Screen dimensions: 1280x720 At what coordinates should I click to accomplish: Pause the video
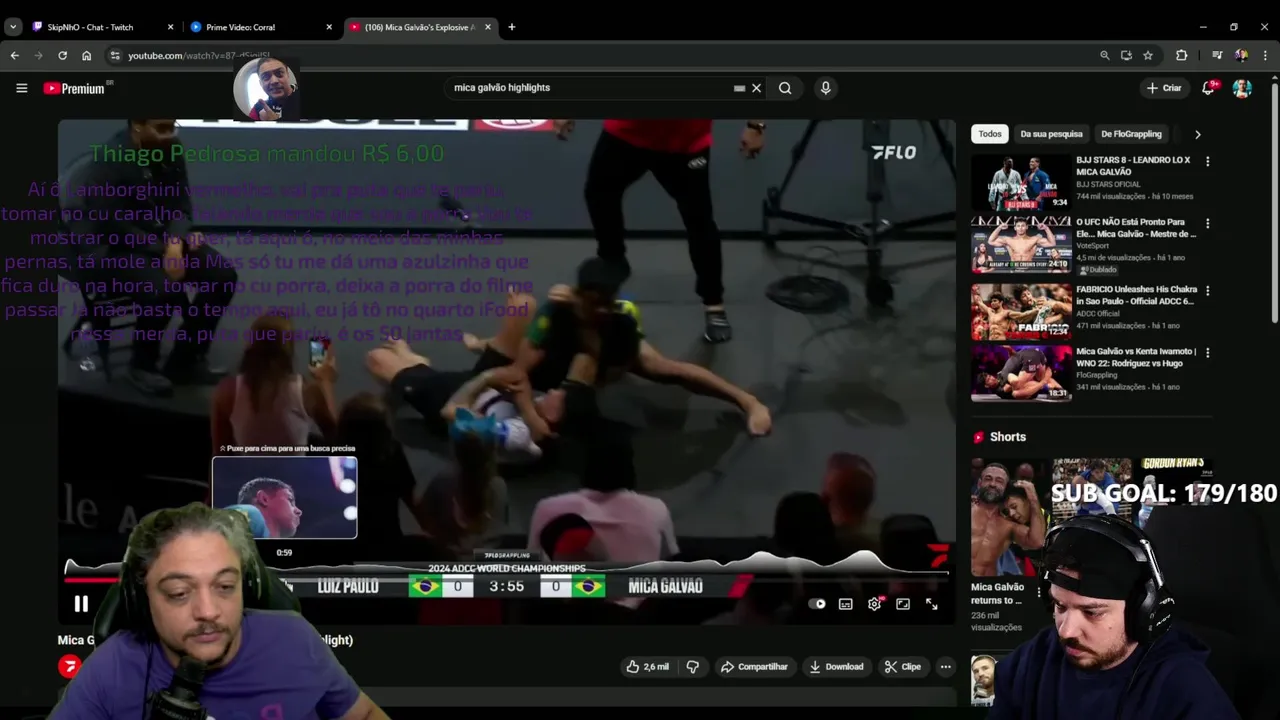[81, 604]
